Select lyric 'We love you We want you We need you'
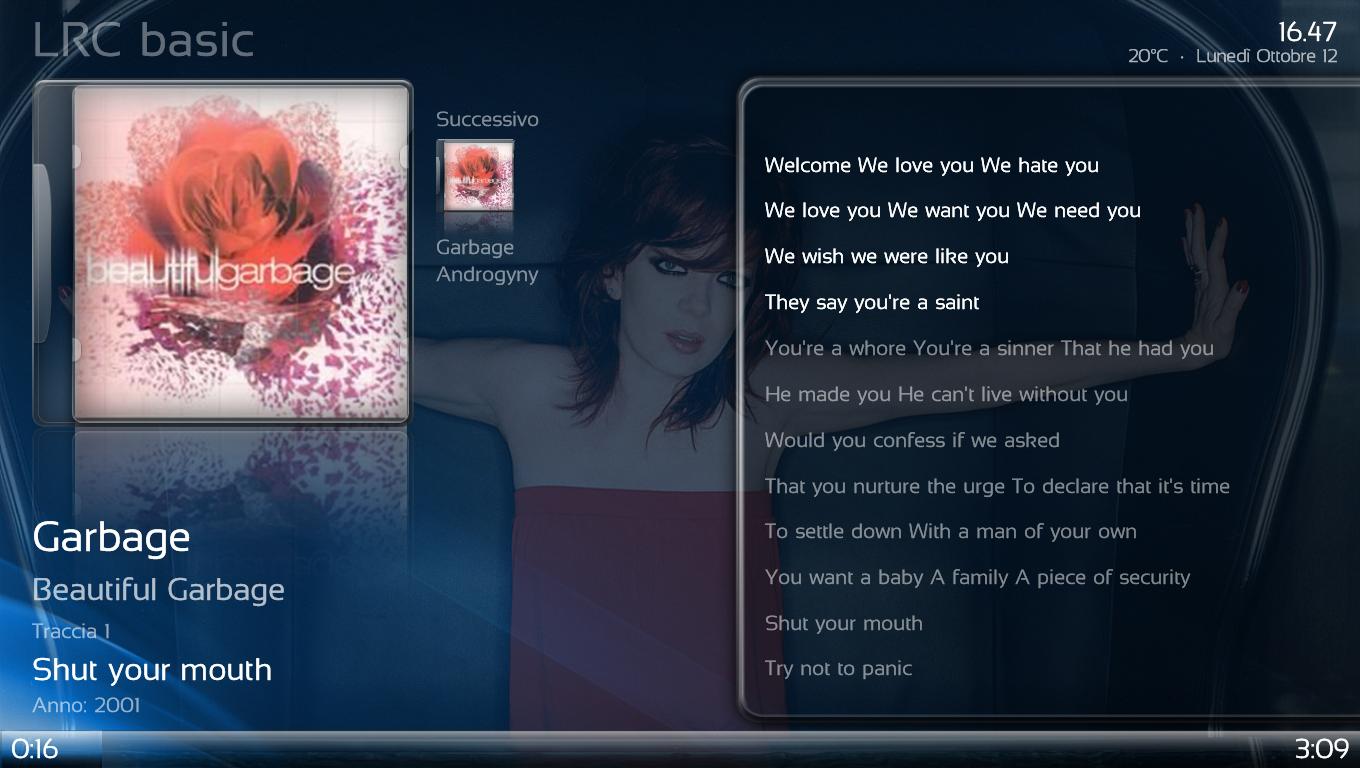1360x768 pixels. (952, 210)
